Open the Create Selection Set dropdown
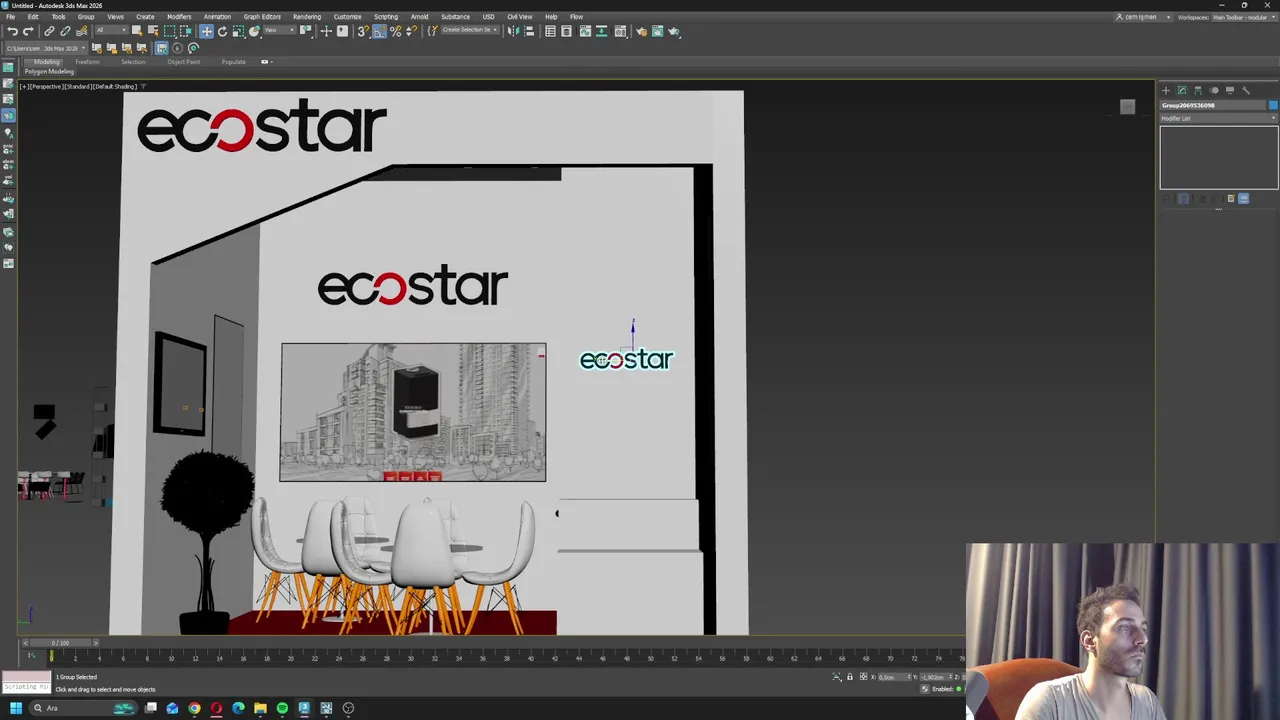Screen dimensions: 1280x720 [x=470, y=30]
